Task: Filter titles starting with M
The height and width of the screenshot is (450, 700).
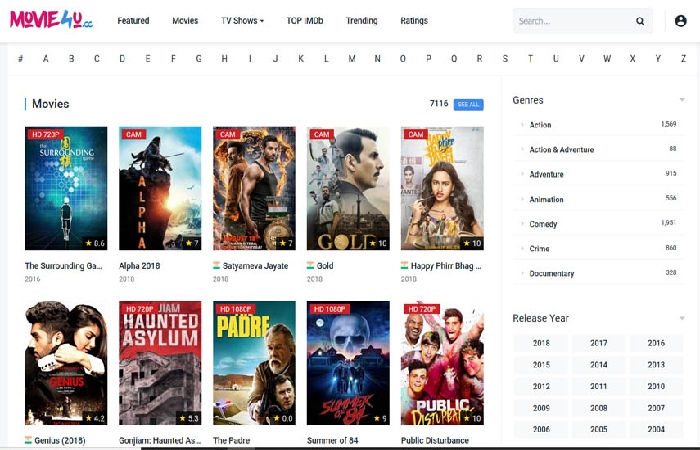Action: pos(352,58)
